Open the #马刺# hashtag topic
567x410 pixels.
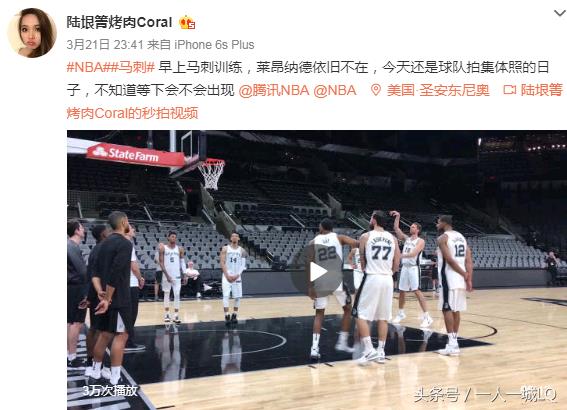point(133,67)
